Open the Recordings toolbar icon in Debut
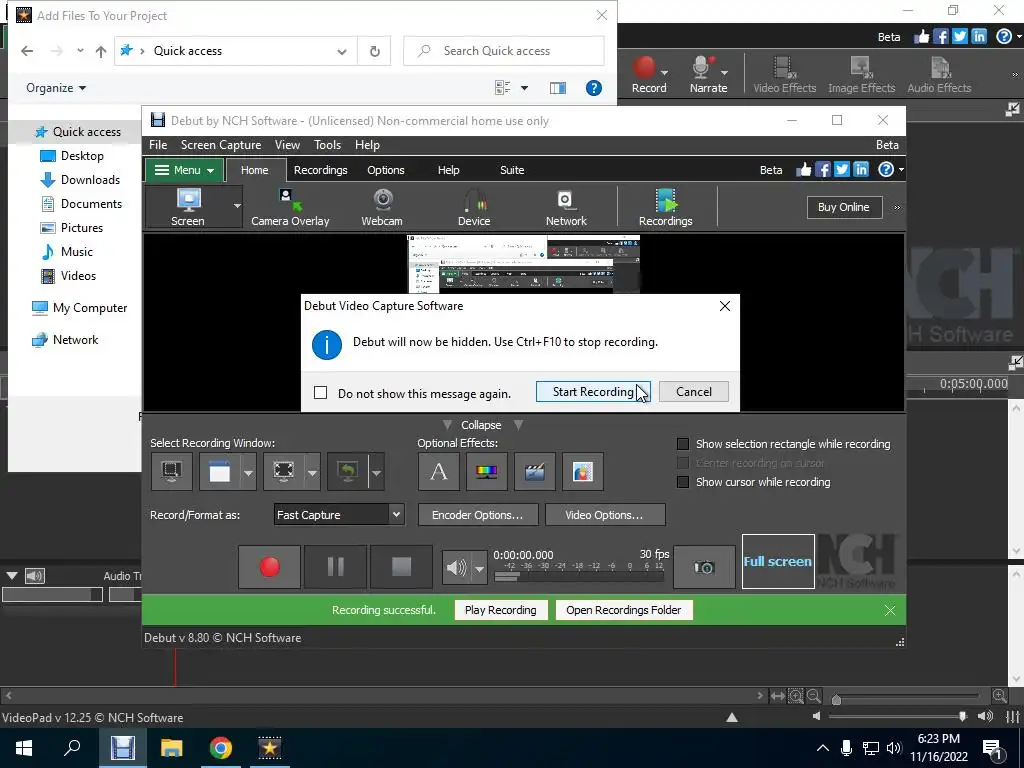Screen dimensions: 1024x768 pos(665,207)
